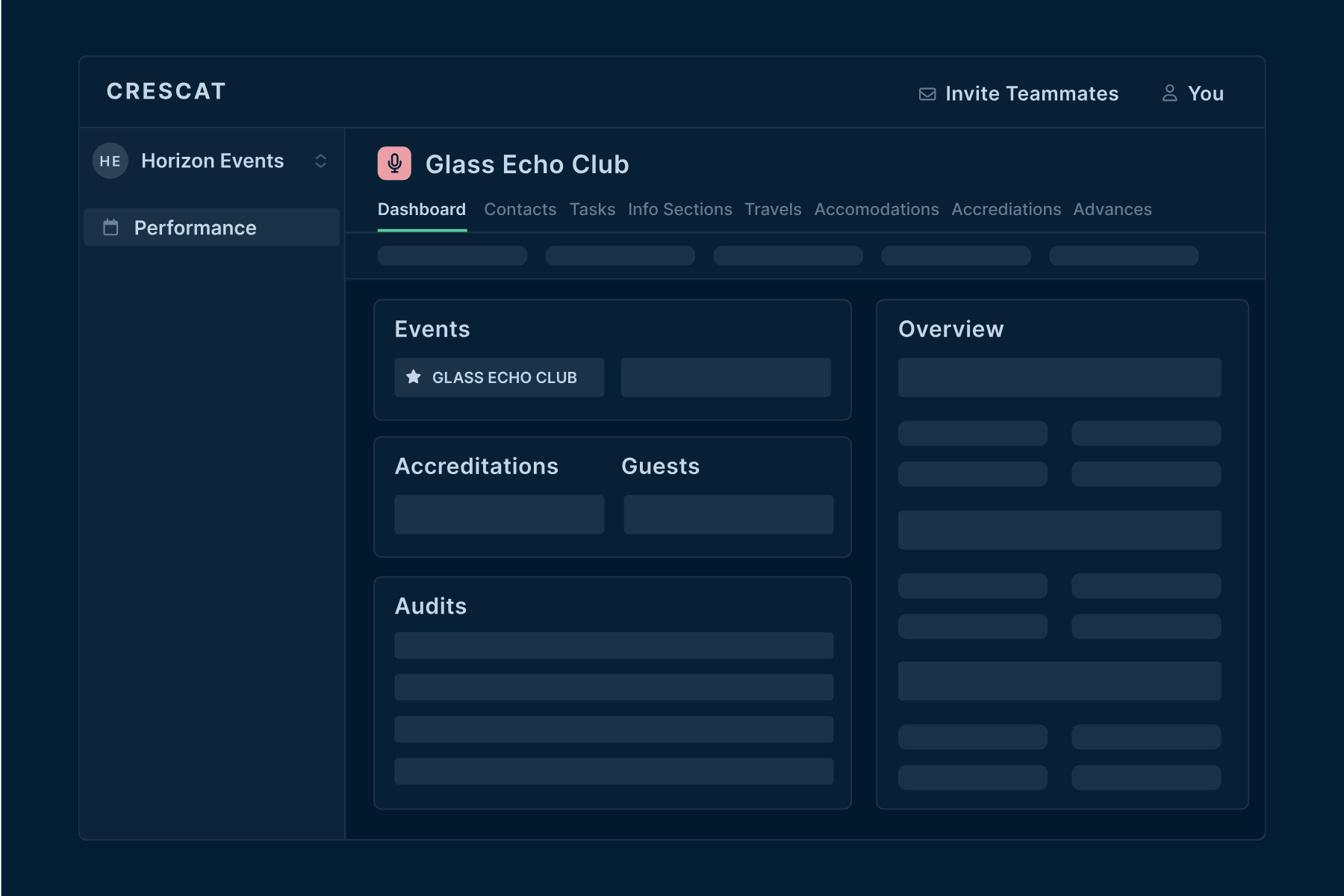Click the CRESCAT logo
The width and height of the screenshot is (1344, 896).
(x=166, y=91)
